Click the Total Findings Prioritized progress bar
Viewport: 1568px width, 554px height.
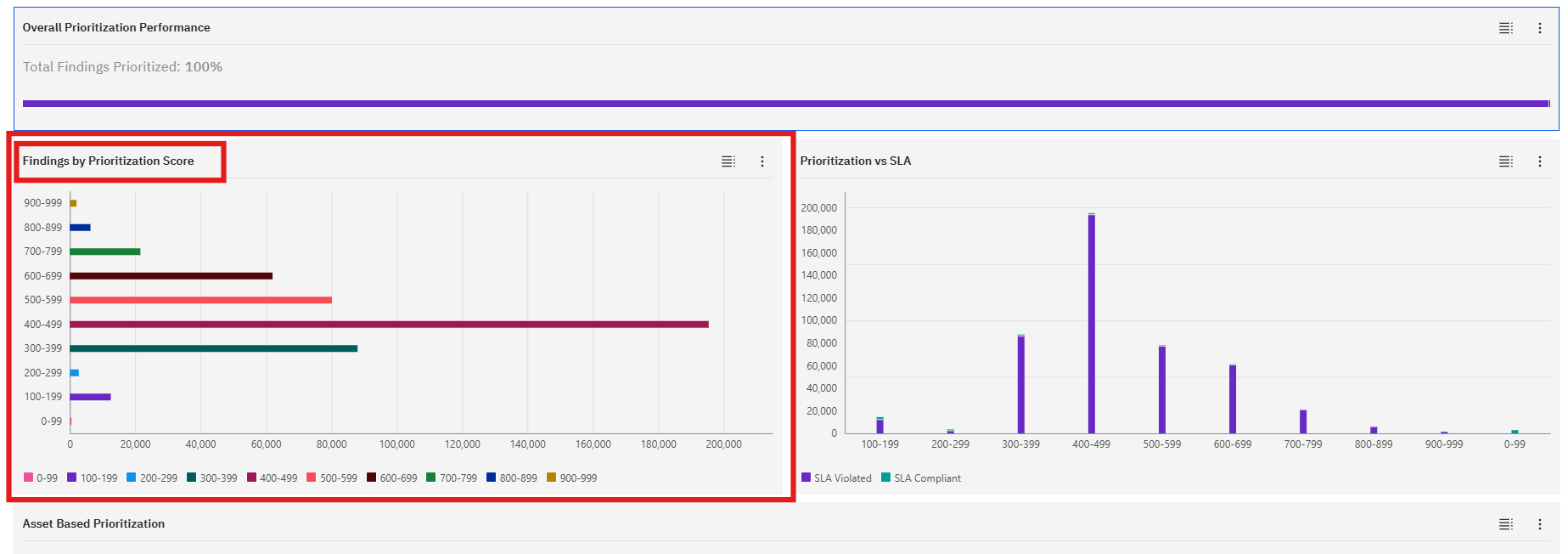[x=786, y=104]
